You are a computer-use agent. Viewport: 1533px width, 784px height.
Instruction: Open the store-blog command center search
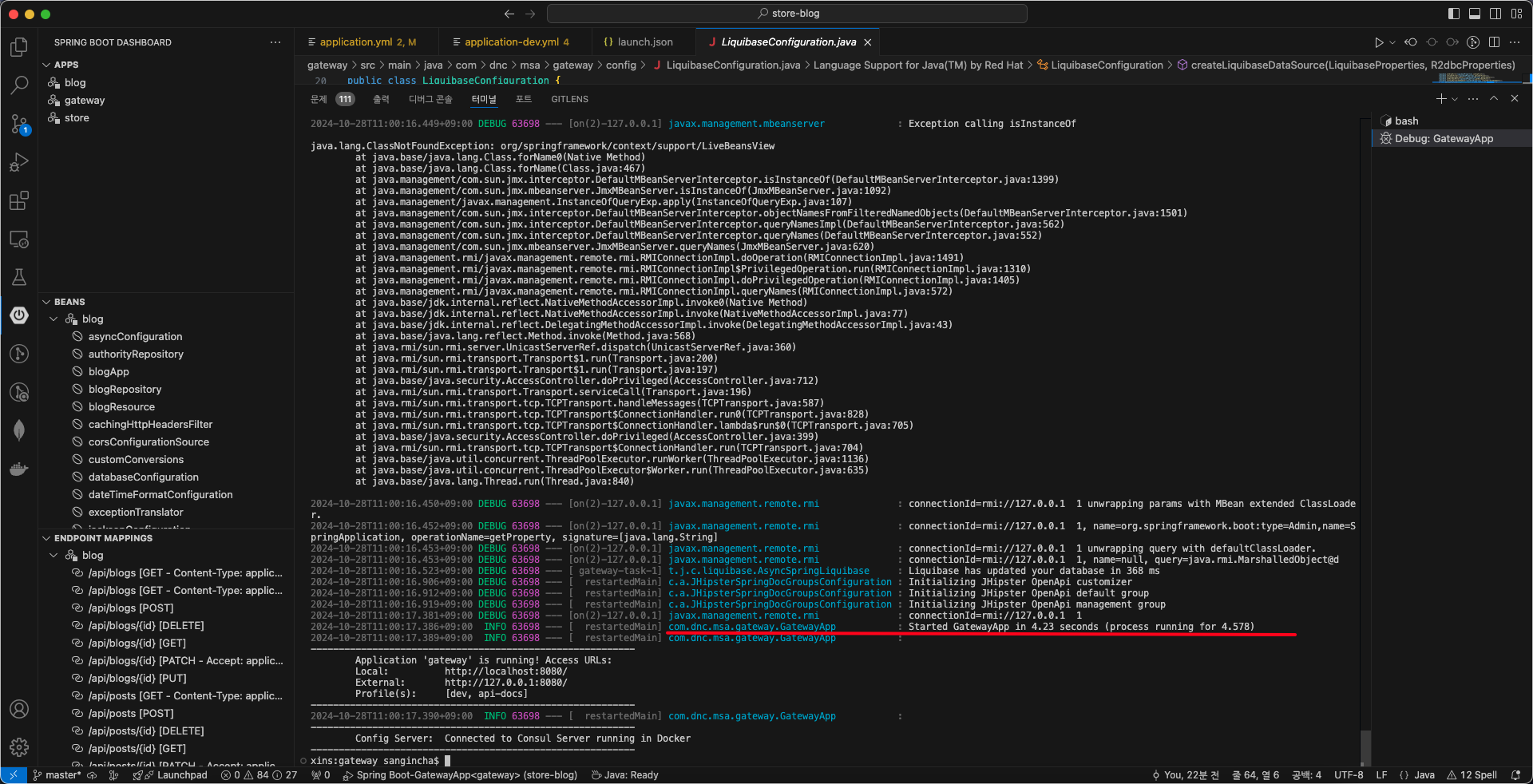click(787, 14)
